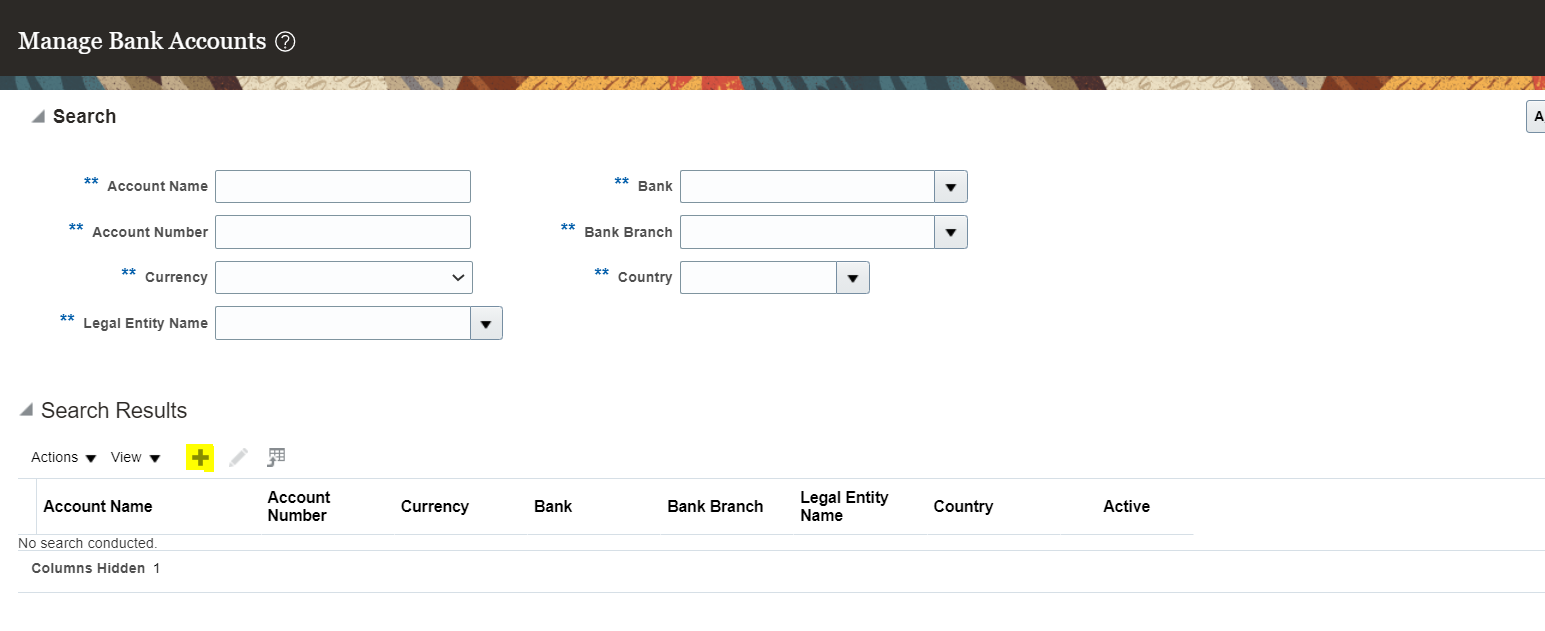
Task: Click inside the Bank text field
Action: click(x=807, y=187)
